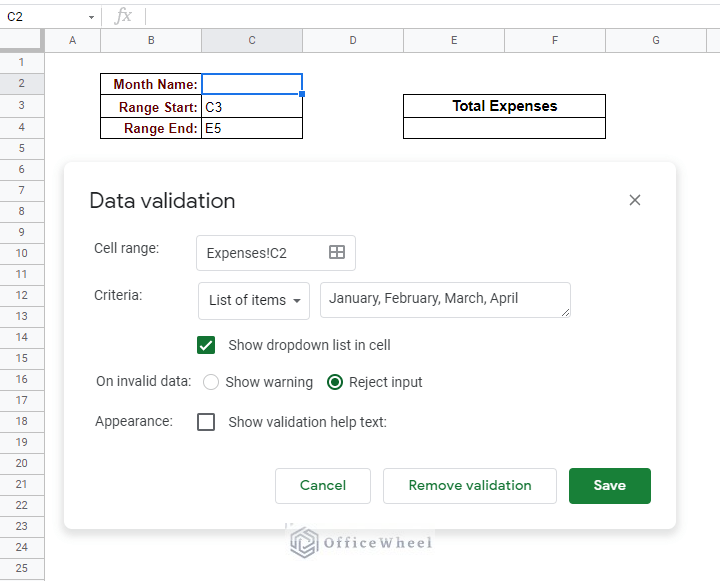This screenshot has height=581, width=720.
Task: Select the Reject input radio option
Action: click(335, 382)
